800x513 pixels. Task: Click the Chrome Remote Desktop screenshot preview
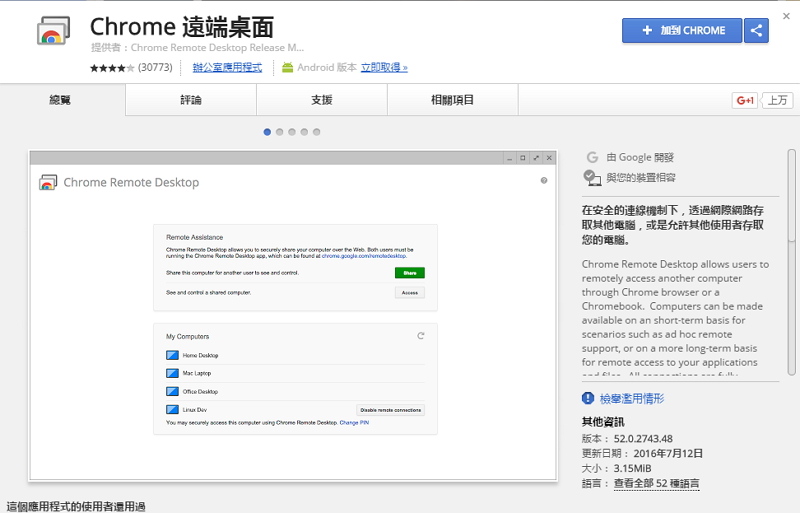pyautogui.click(x=293, y=315)
